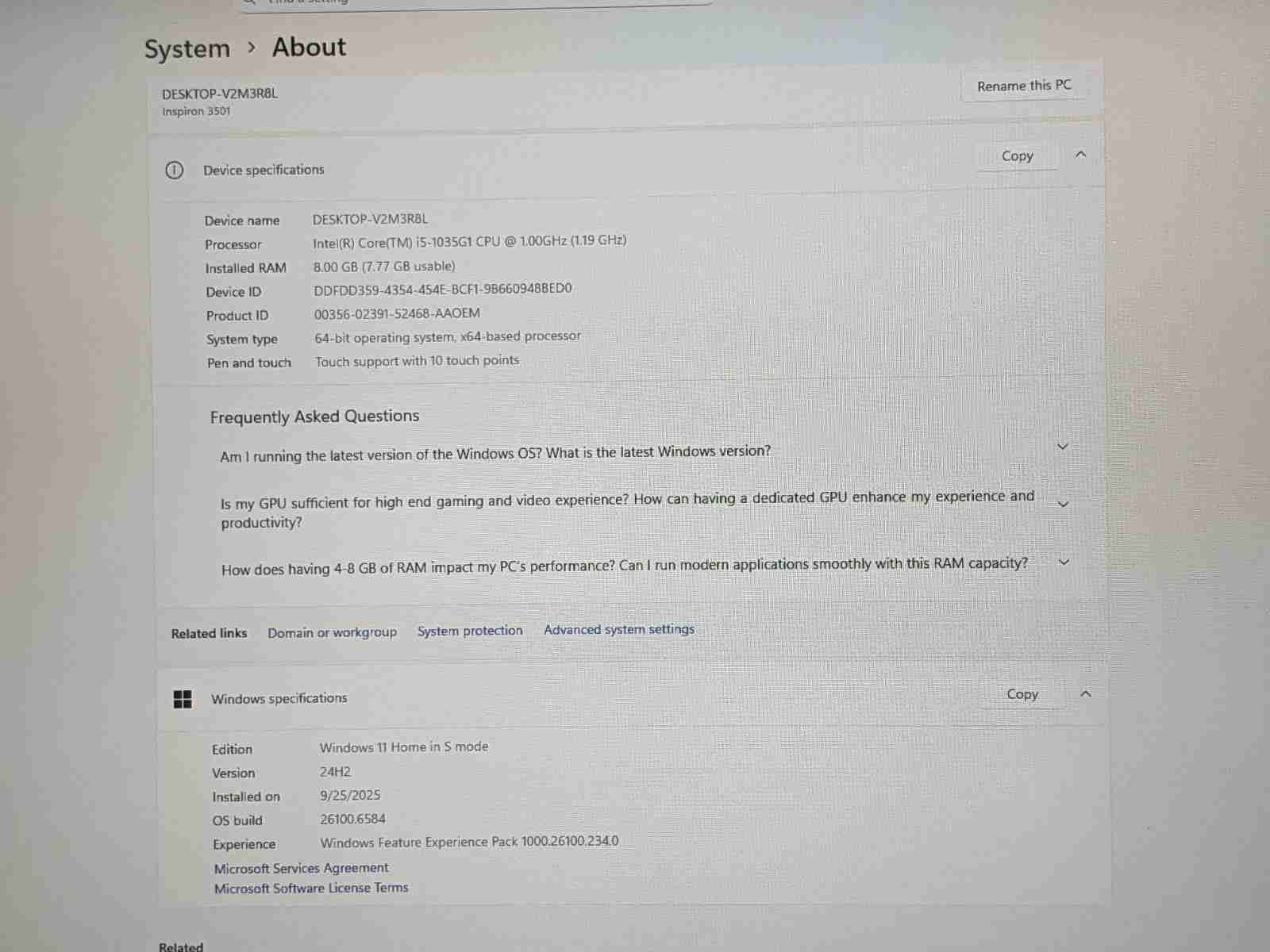Screen dimensions: 1270x952
Task: Click the Device ID value text
Action: [x=442, y=290]
